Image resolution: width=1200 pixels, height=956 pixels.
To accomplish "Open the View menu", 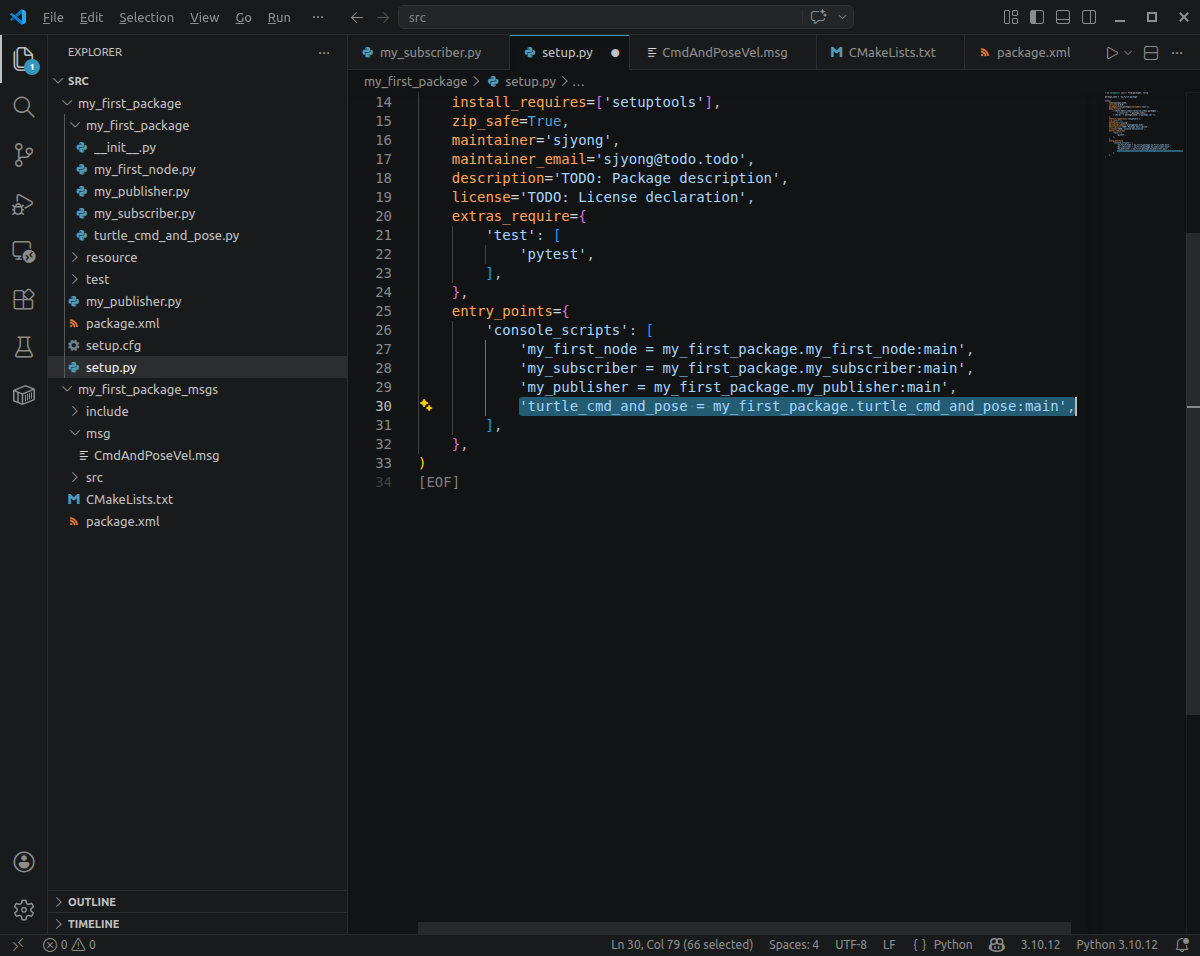I will click(x=204, y=18).
